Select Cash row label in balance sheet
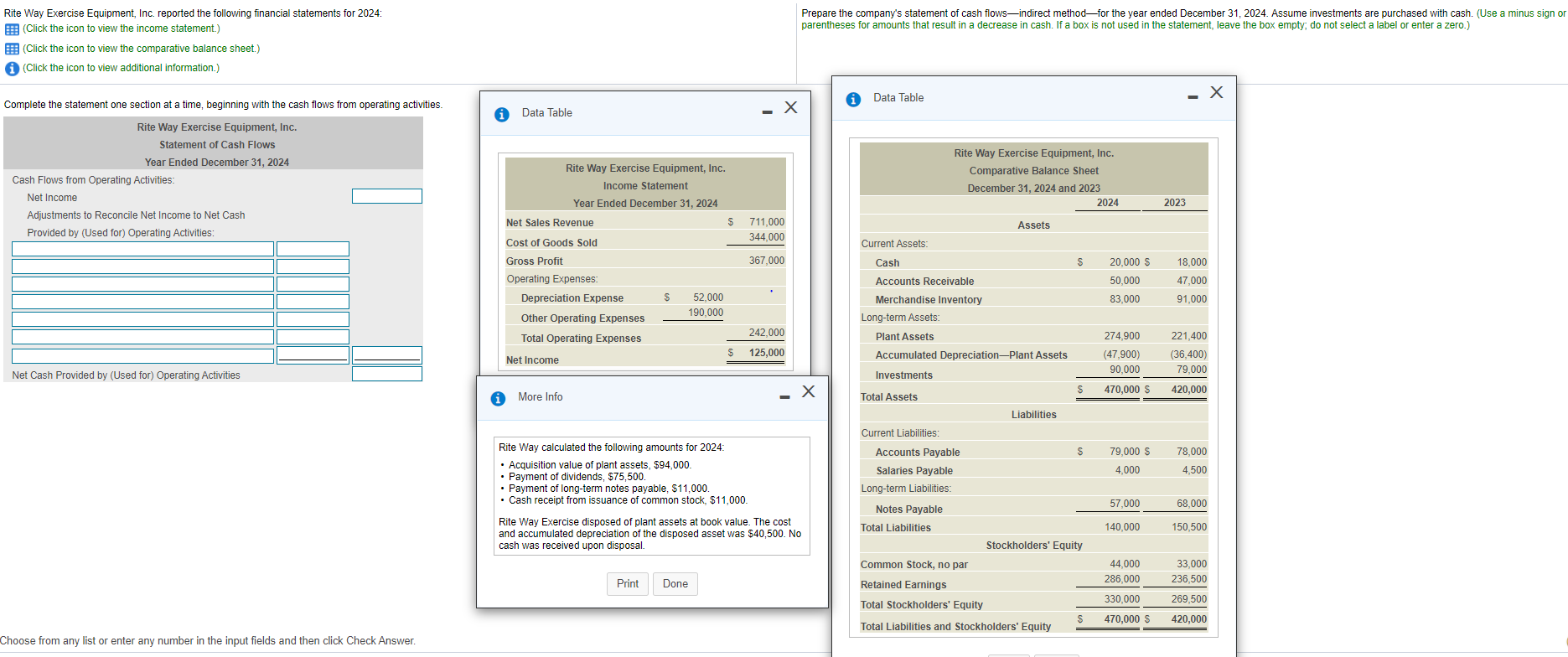The image size is (1568, 657). click(x=887, y=263)
